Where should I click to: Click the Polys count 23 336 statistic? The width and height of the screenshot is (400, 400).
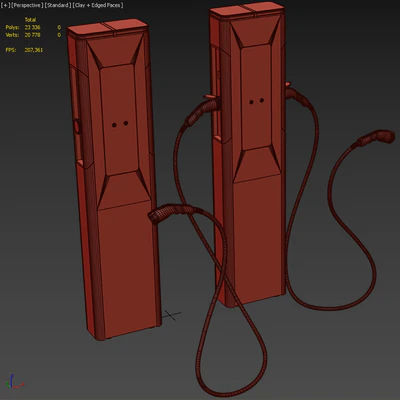(32, 27)
